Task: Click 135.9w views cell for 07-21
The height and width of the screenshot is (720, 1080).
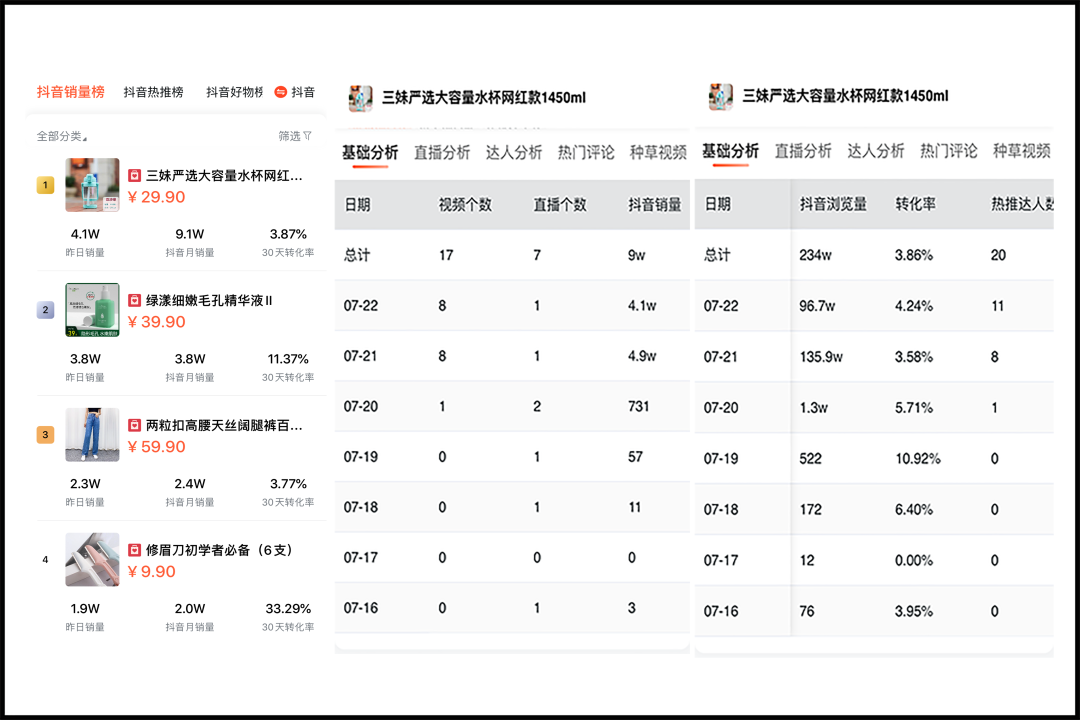Action: [x=821, y=357]
